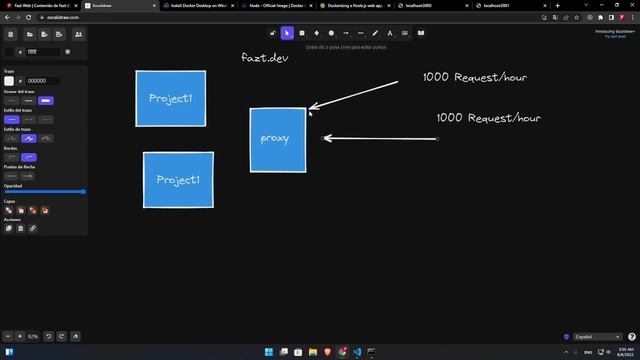The image size is (640, 360).
Task: Click Send backward layer icon
Action: pos(21,211)
